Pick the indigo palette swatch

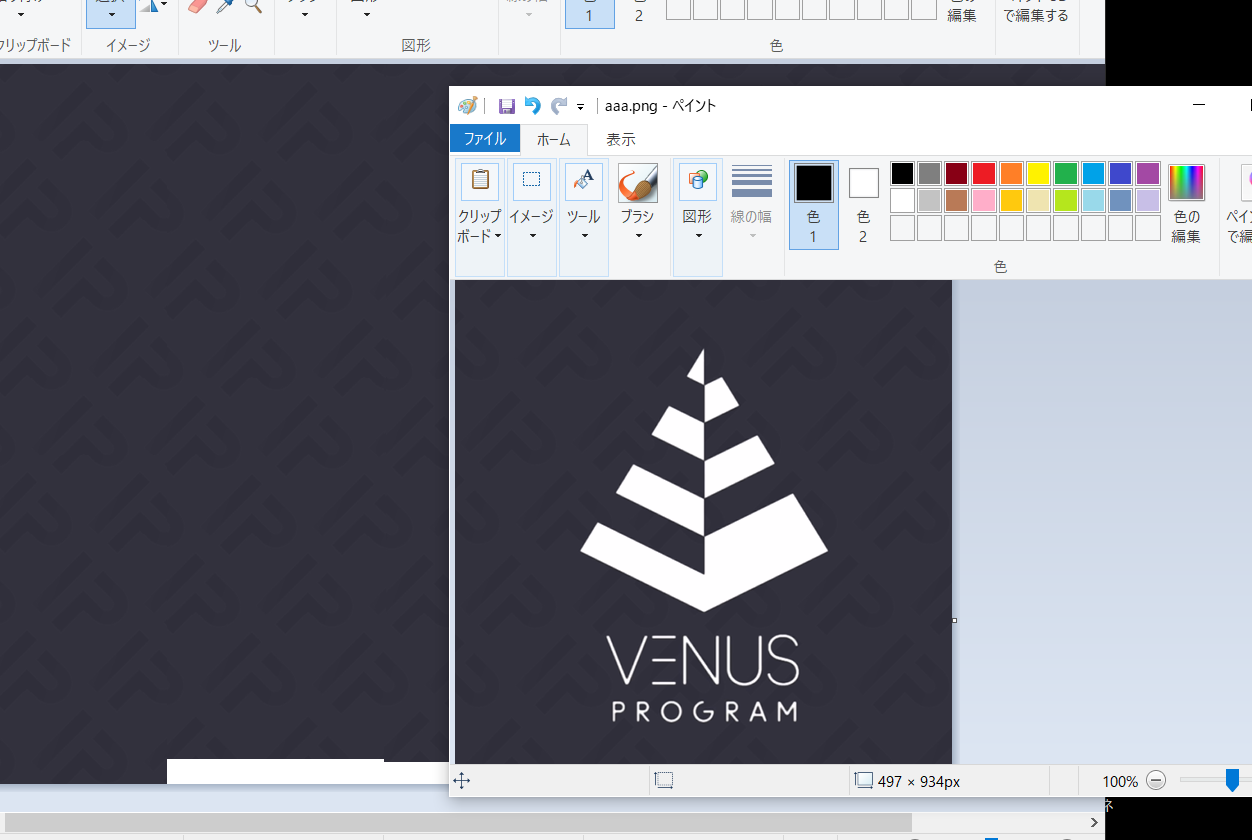pos(1120,174)
